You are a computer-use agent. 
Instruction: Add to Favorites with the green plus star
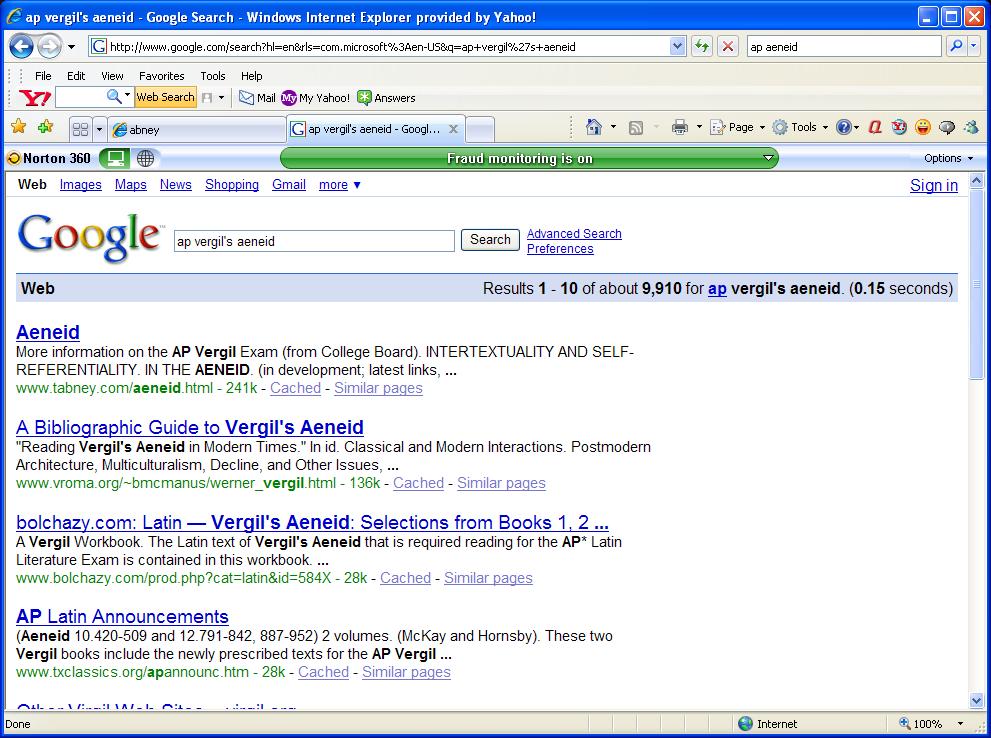point(46,127)
